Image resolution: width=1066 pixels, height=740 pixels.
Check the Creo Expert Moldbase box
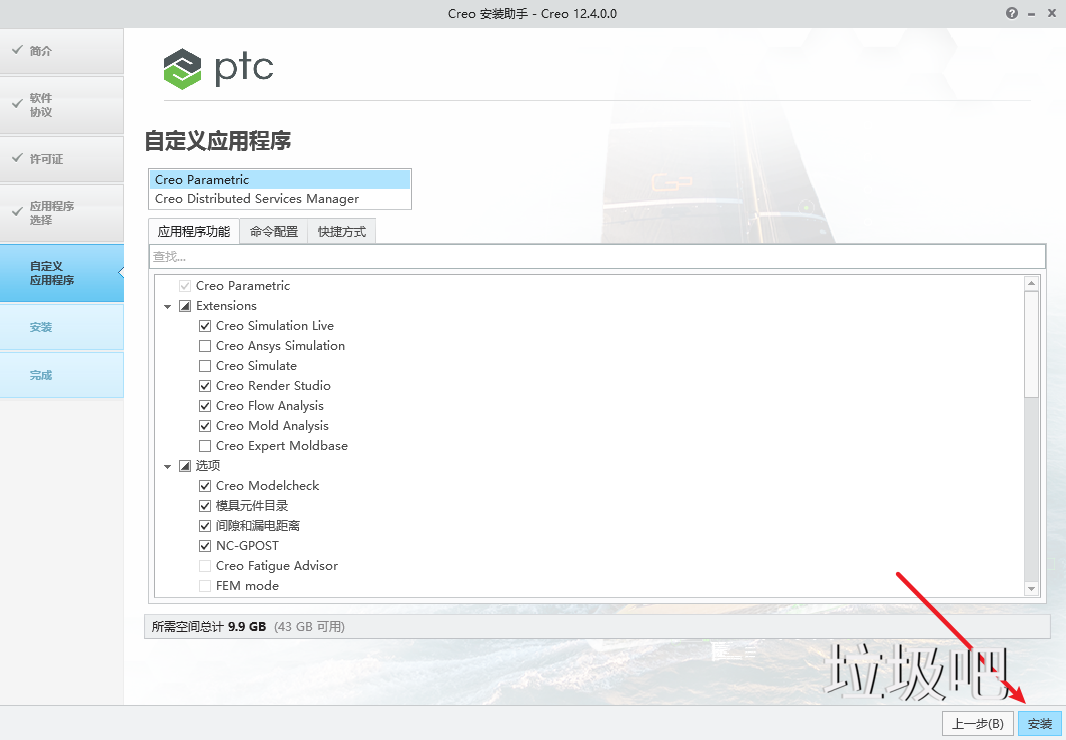205,446
